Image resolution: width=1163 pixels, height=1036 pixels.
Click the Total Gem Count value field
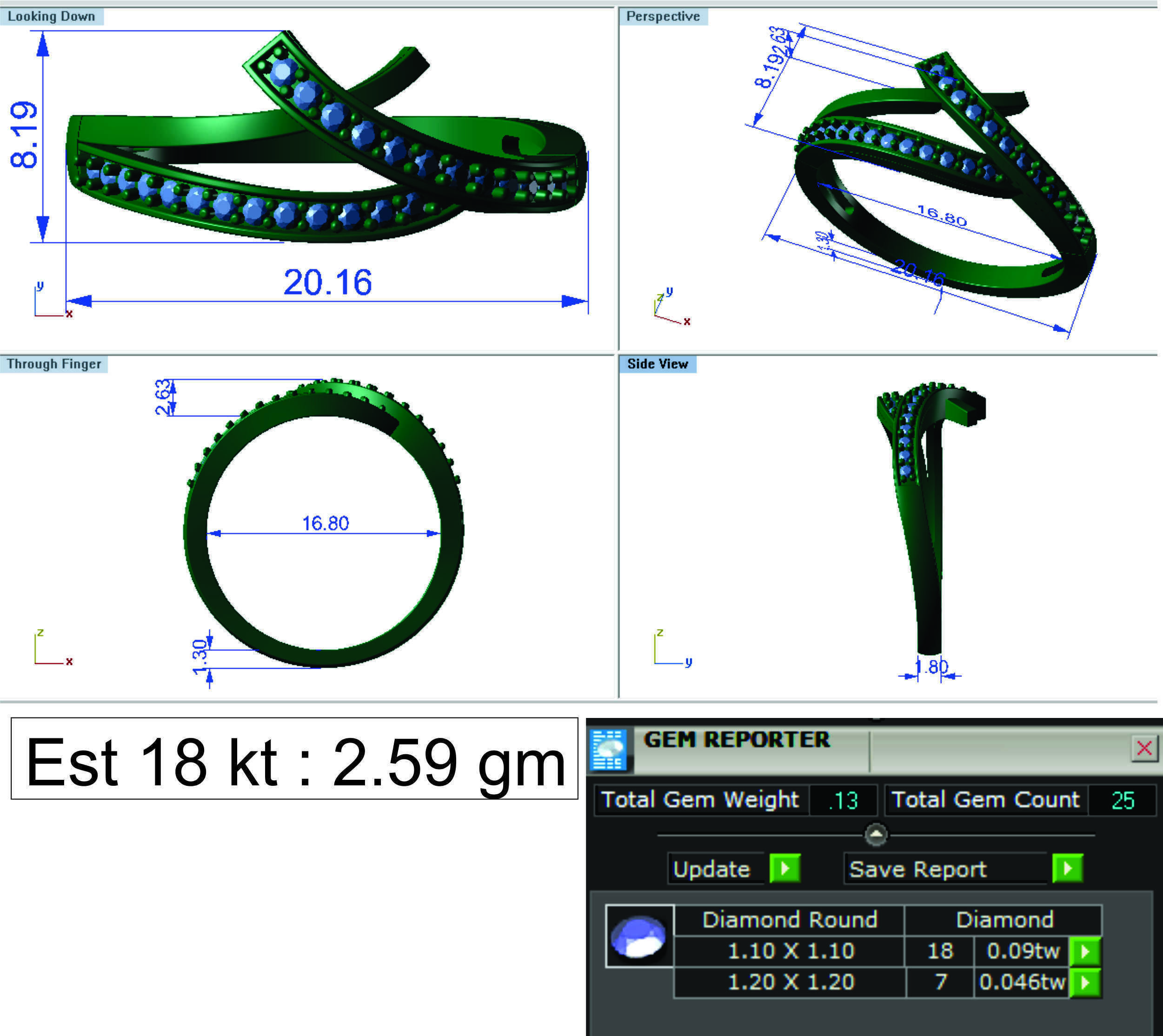(x=1122, y=800)
